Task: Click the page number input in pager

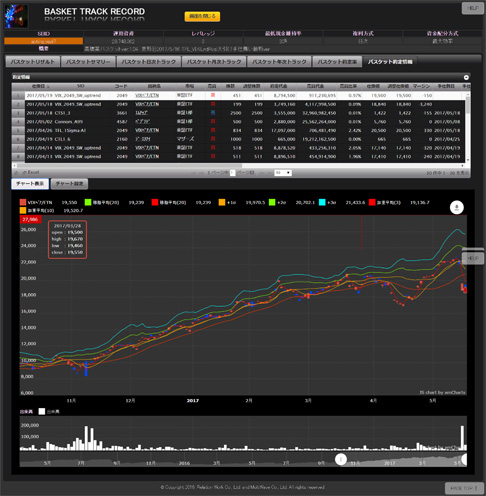Action: [x=233, y=173]
